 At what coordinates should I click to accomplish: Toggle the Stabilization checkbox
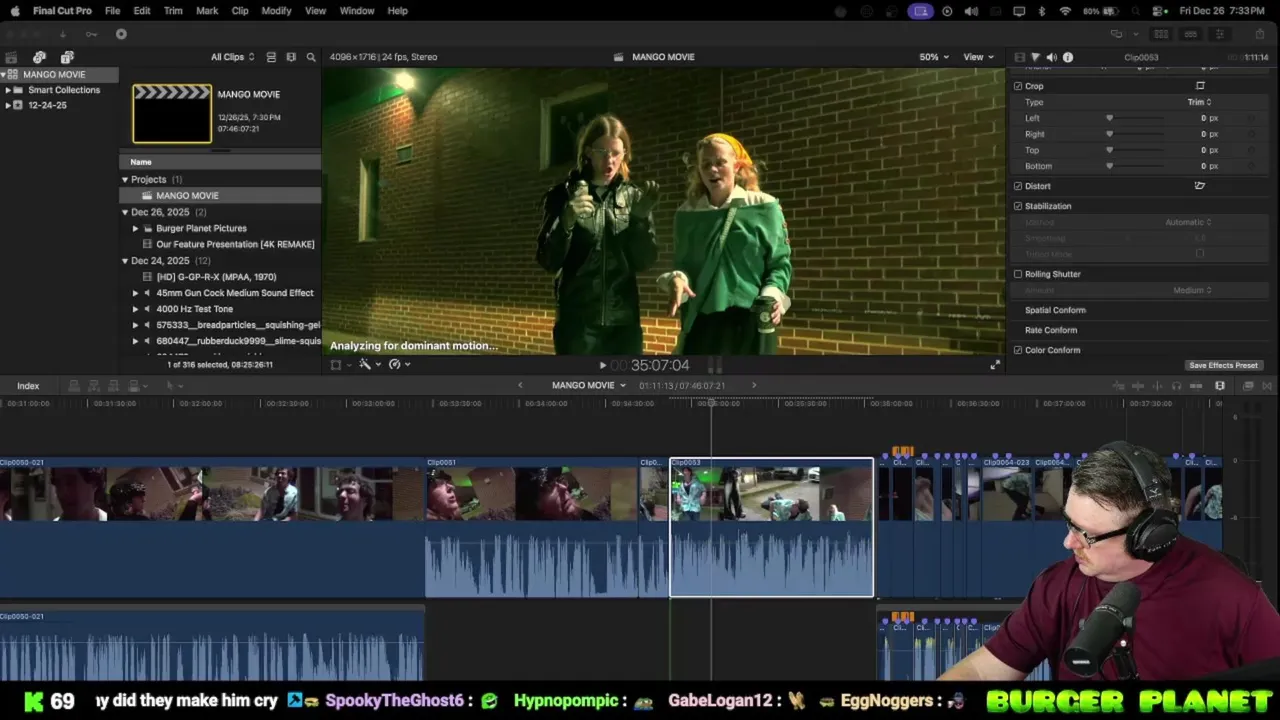1018,206
